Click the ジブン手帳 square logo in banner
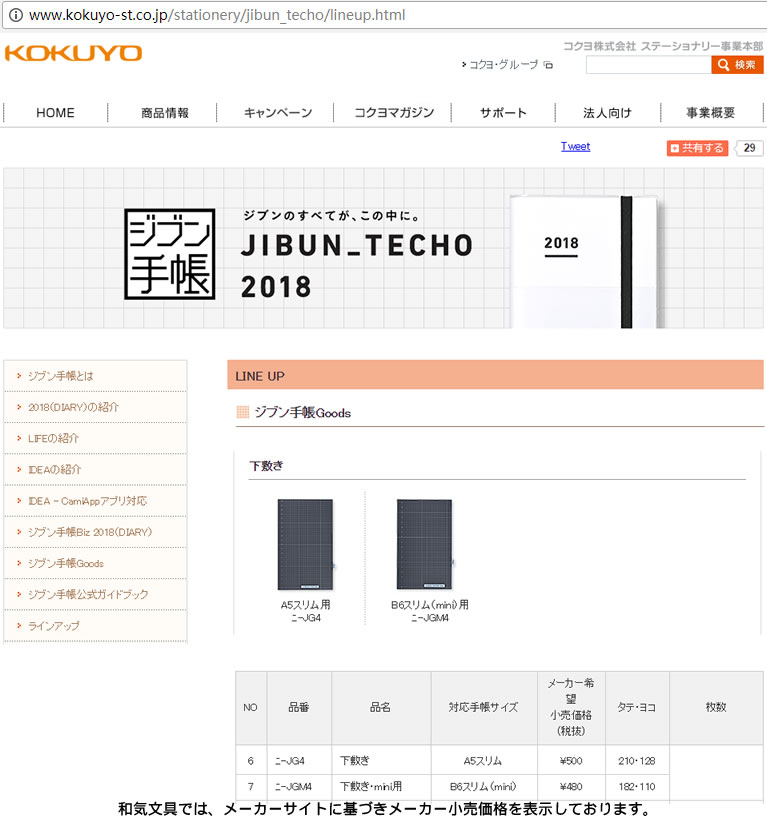 169,254
